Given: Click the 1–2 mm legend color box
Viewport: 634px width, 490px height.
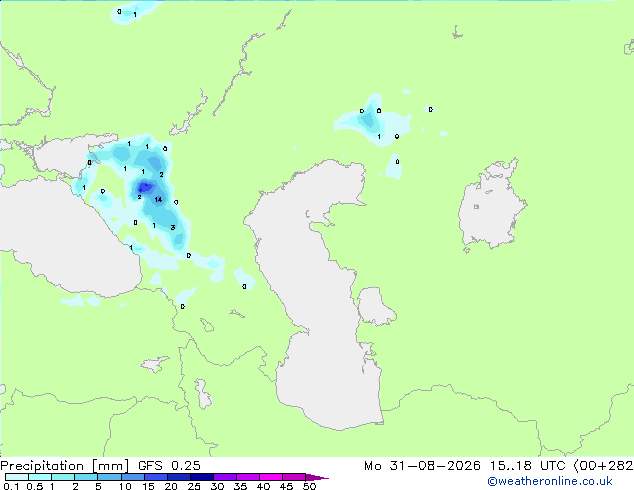Looking at the screenshot, I should tap(63, 477).
